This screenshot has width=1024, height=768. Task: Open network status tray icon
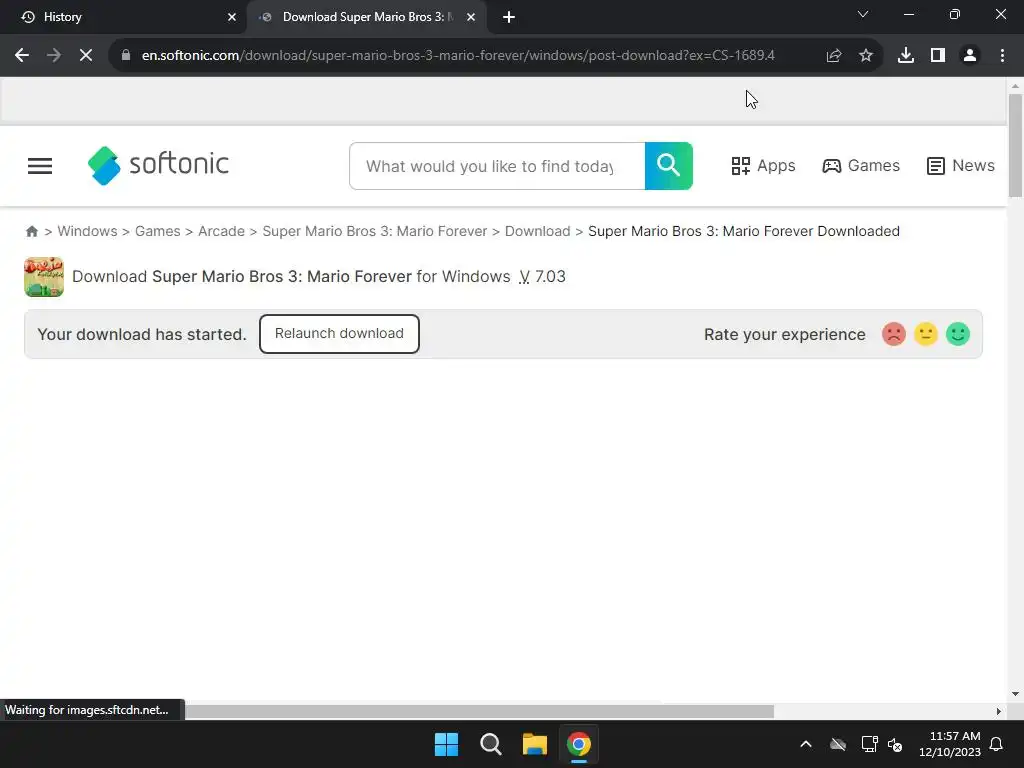point(869,744)
